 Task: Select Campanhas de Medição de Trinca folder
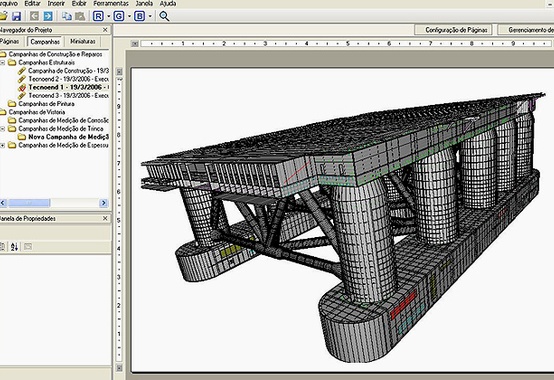tap(61, 129)
